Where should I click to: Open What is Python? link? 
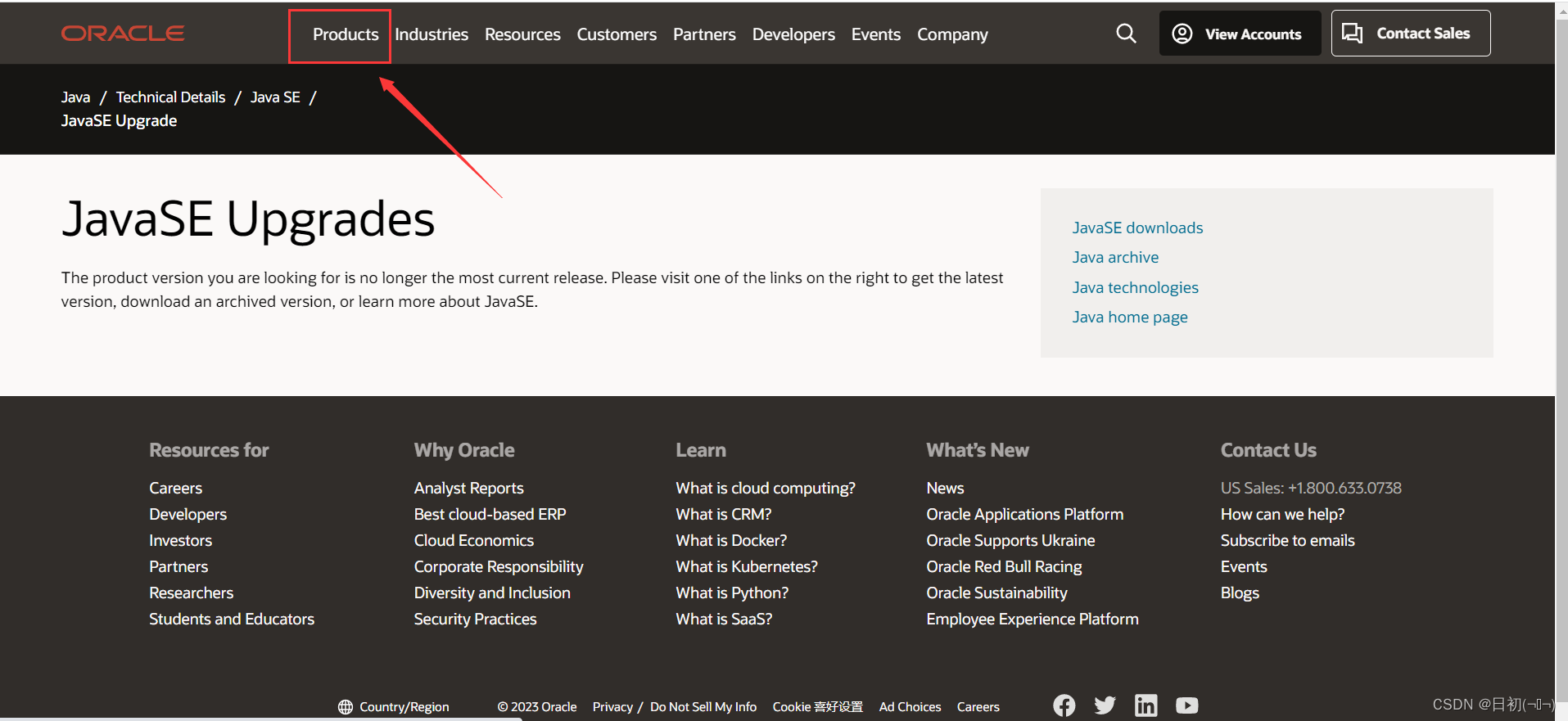pos(732,593)
